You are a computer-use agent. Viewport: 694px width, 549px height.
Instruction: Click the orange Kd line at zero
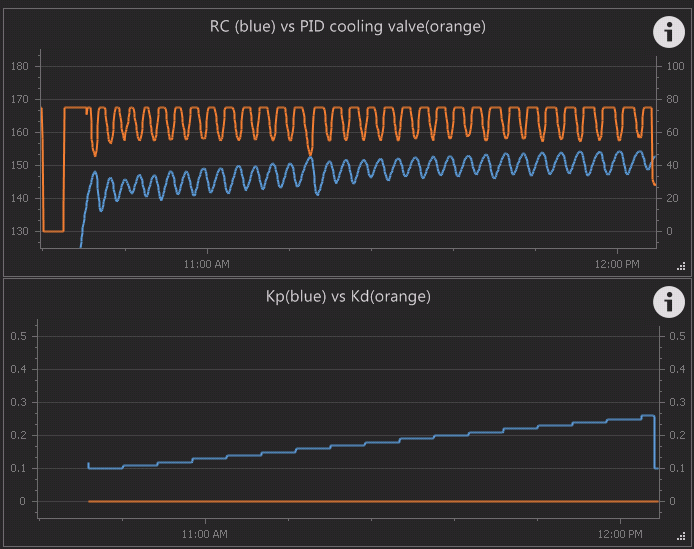pos(374,501)
